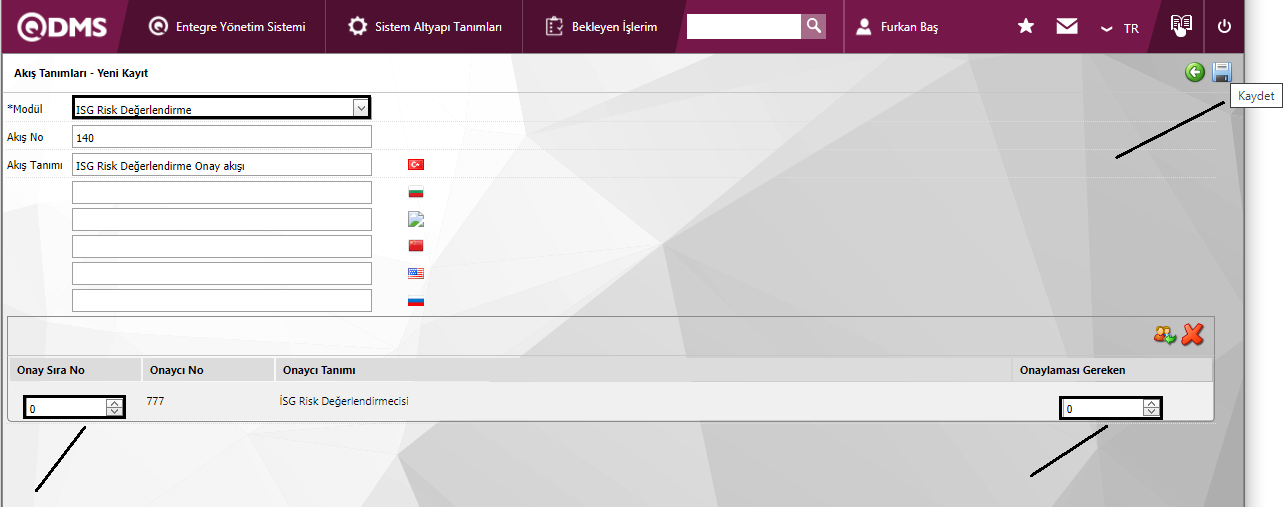Expand the TR language selector
This screenshot has width=1285, height=507.
click(1120, 28)
